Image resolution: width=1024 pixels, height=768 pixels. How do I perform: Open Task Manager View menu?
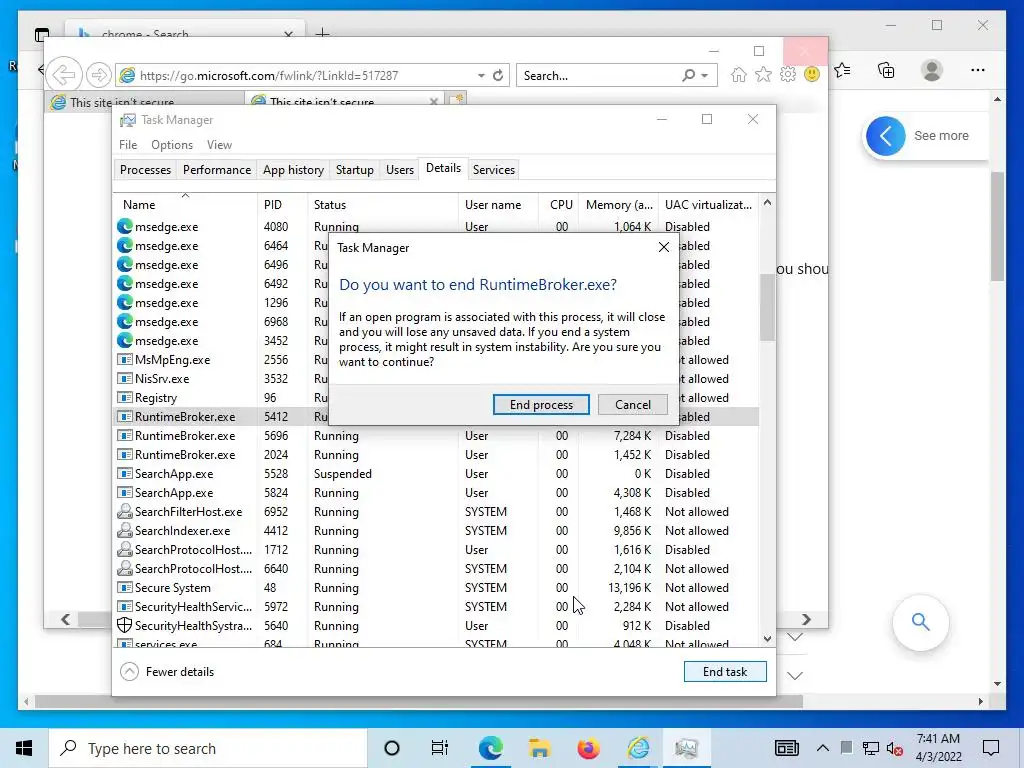pyautogui.click(x=219, y=145)
